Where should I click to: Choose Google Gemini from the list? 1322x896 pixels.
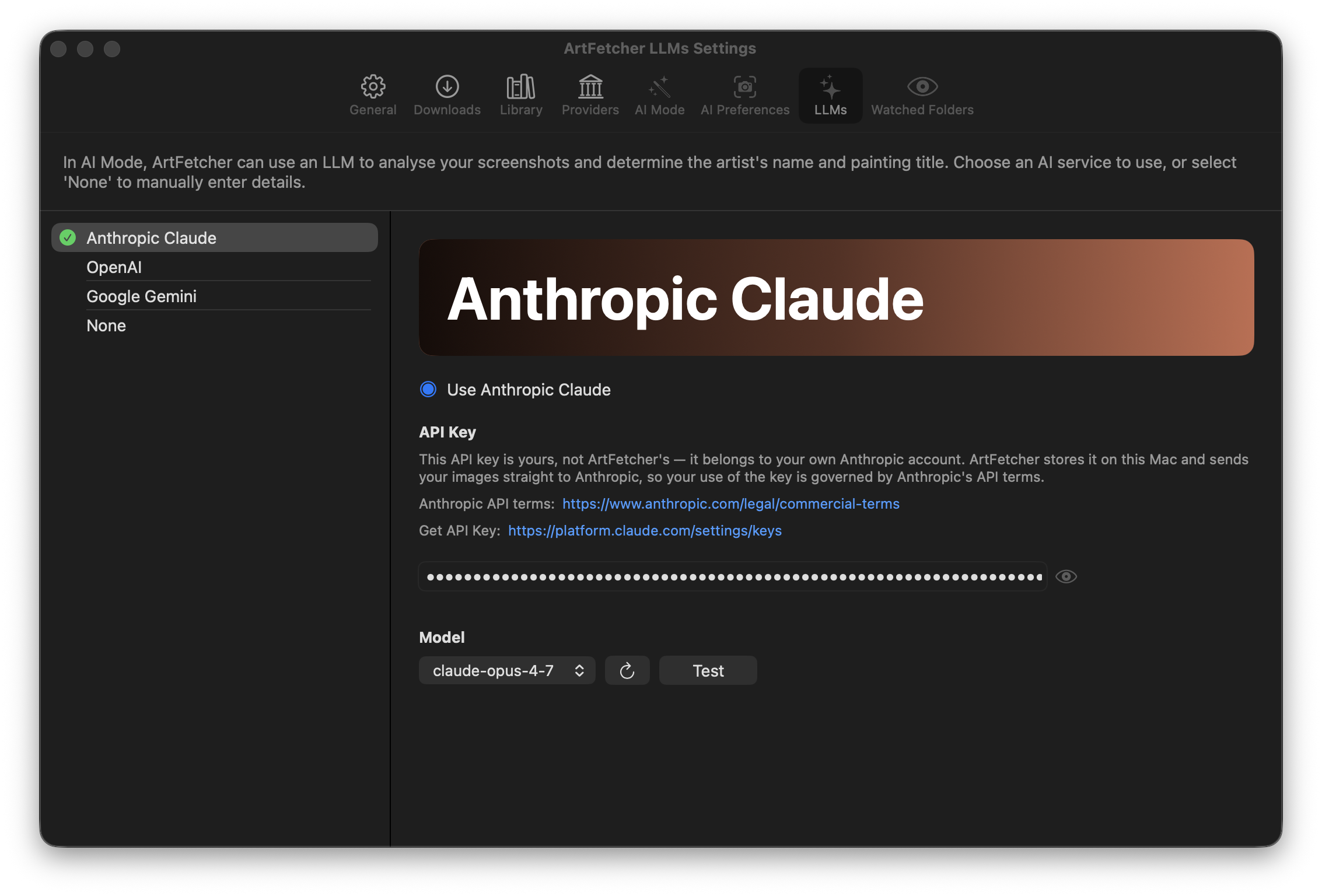pyautogui.click(x=215, y=296)
